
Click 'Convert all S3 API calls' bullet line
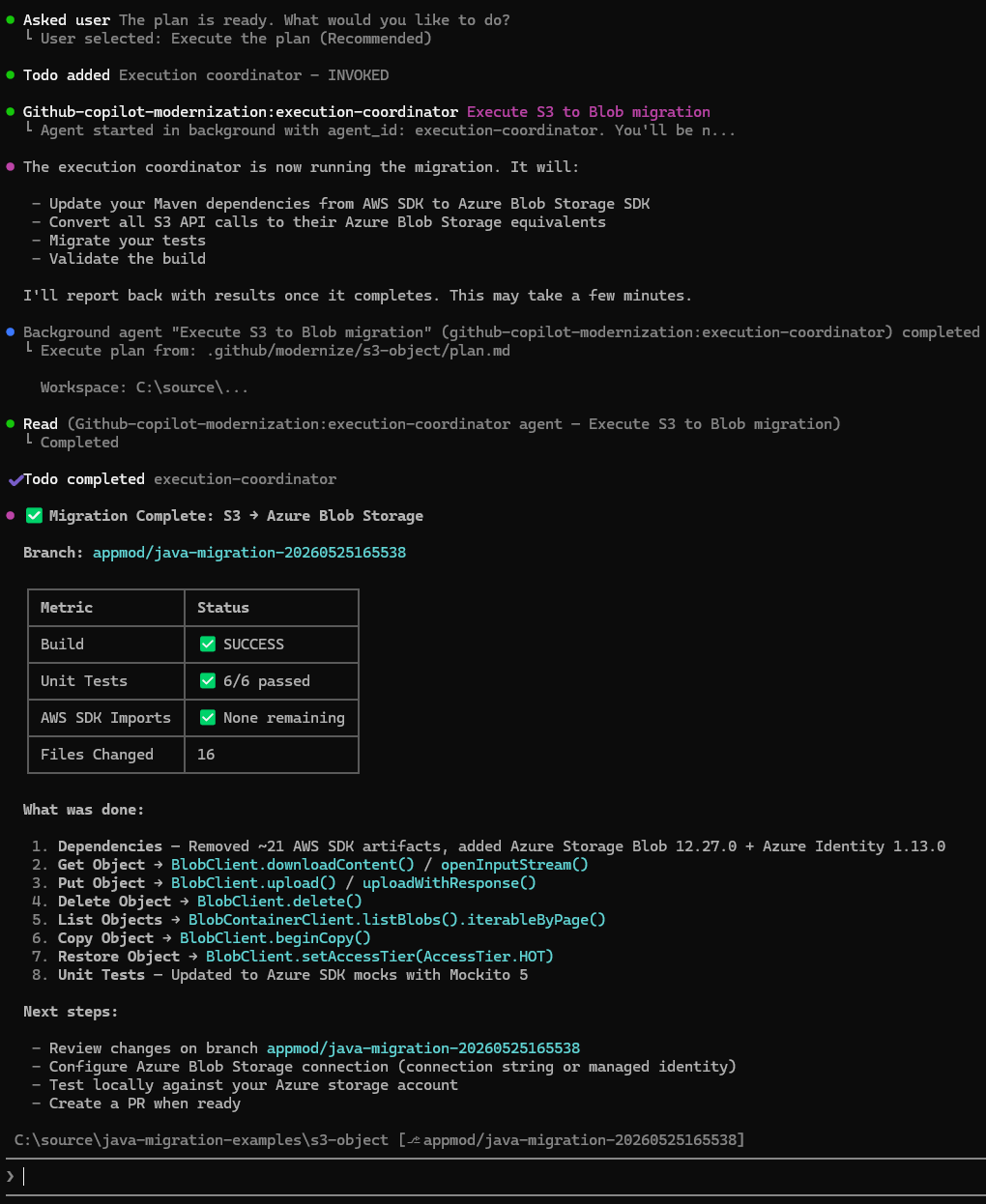point(328,222)
